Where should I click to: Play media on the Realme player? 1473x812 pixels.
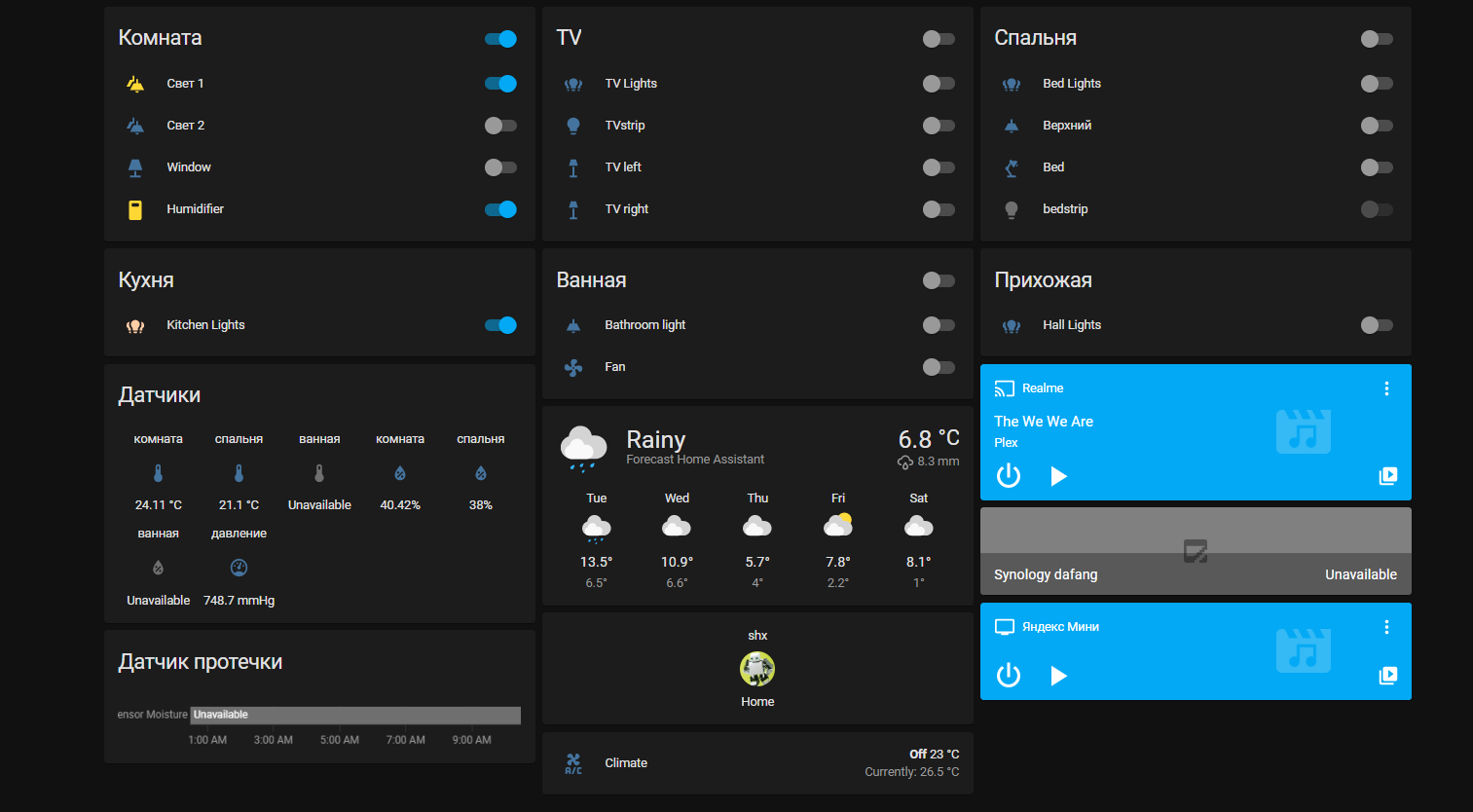tap(1058, 476)
